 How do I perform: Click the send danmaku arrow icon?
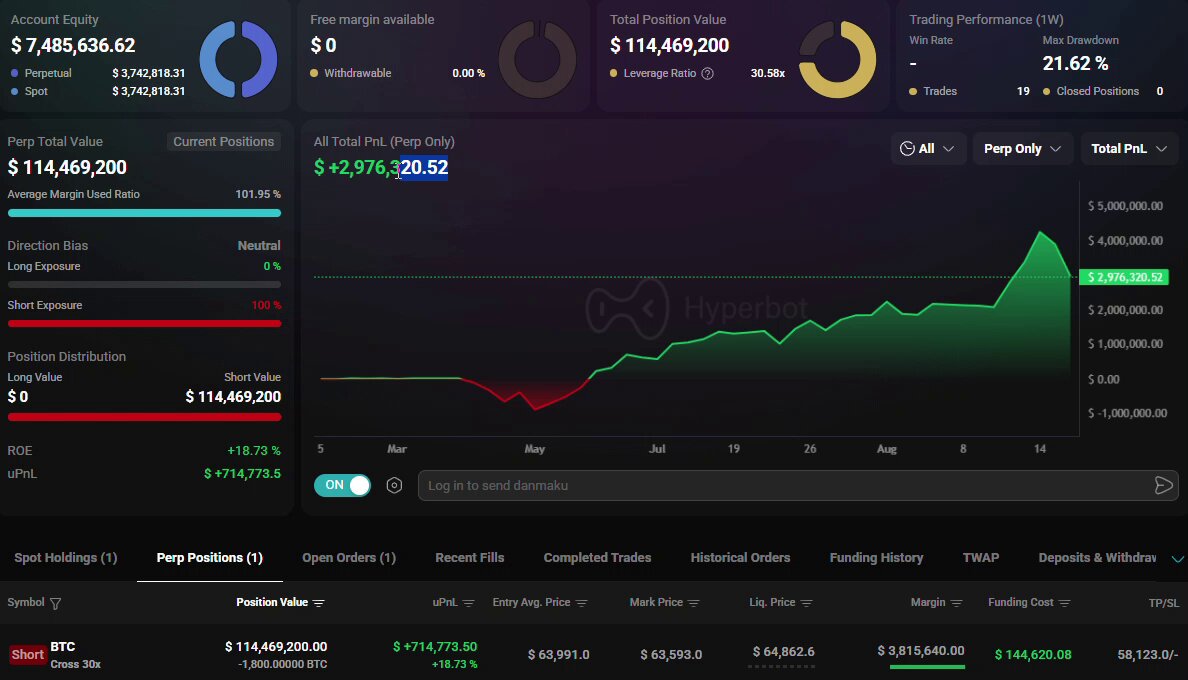click(1163, 485)
